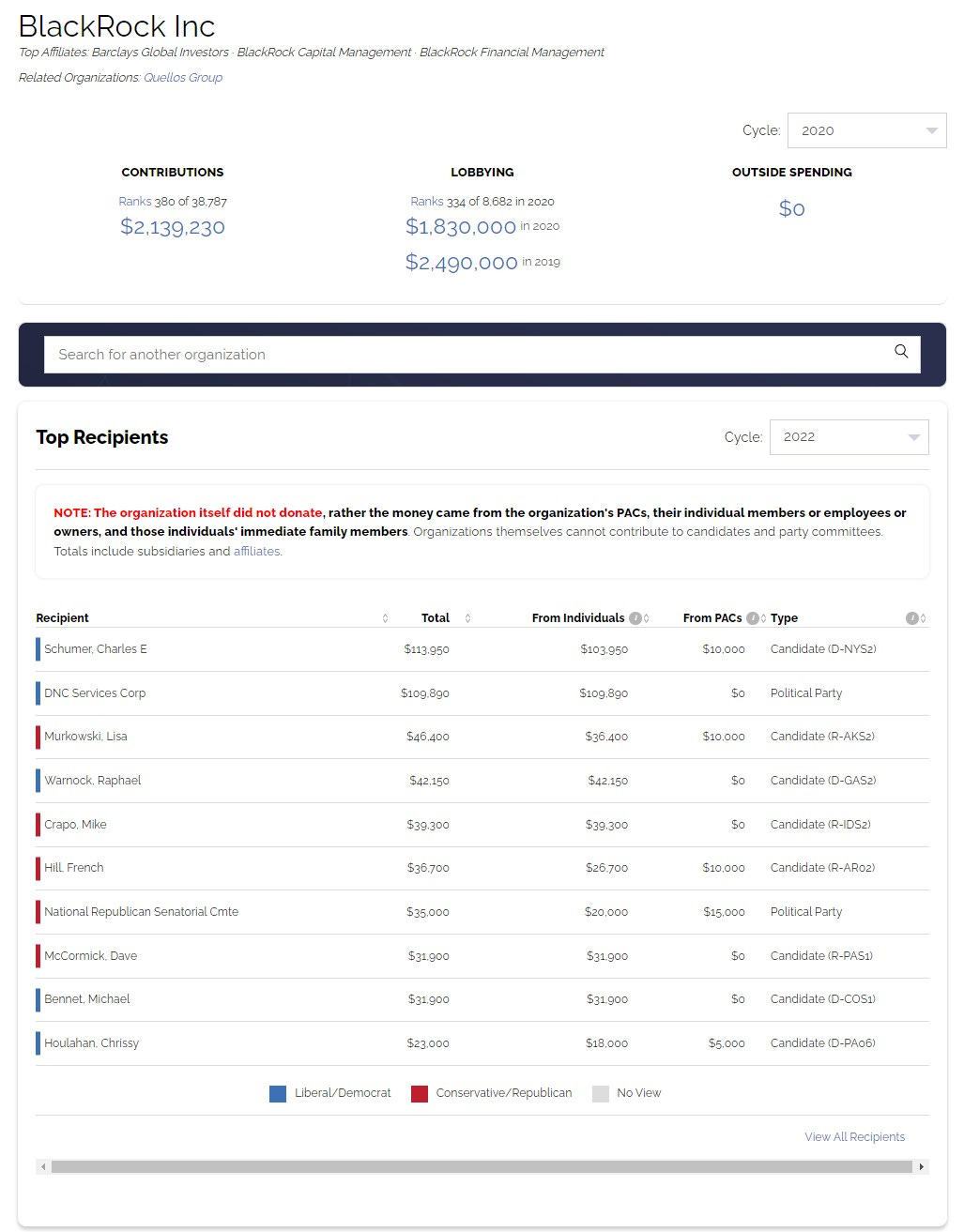Click the No View gray legend swatch
The width and height of the screenshot is (964, 1232).
(x=601, y=1094)
